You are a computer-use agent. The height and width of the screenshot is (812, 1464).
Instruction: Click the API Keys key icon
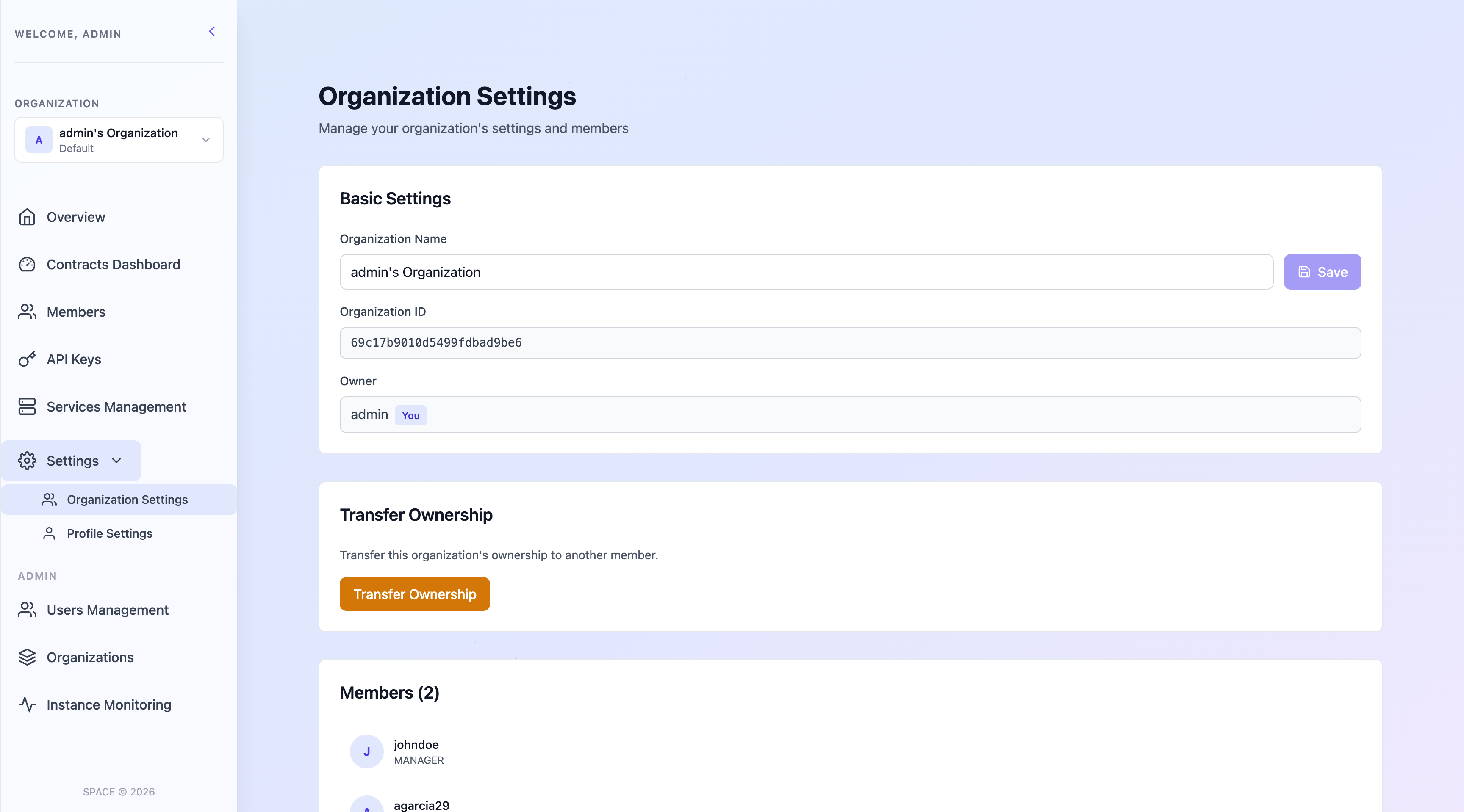[27, 359]
